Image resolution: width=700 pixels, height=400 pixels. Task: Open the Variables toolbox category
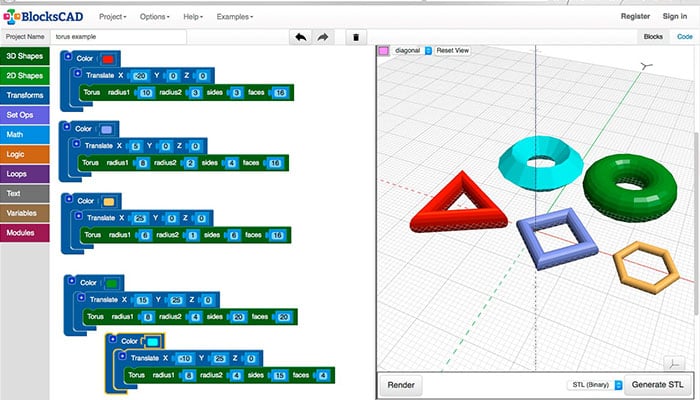[x=25, y=213]
